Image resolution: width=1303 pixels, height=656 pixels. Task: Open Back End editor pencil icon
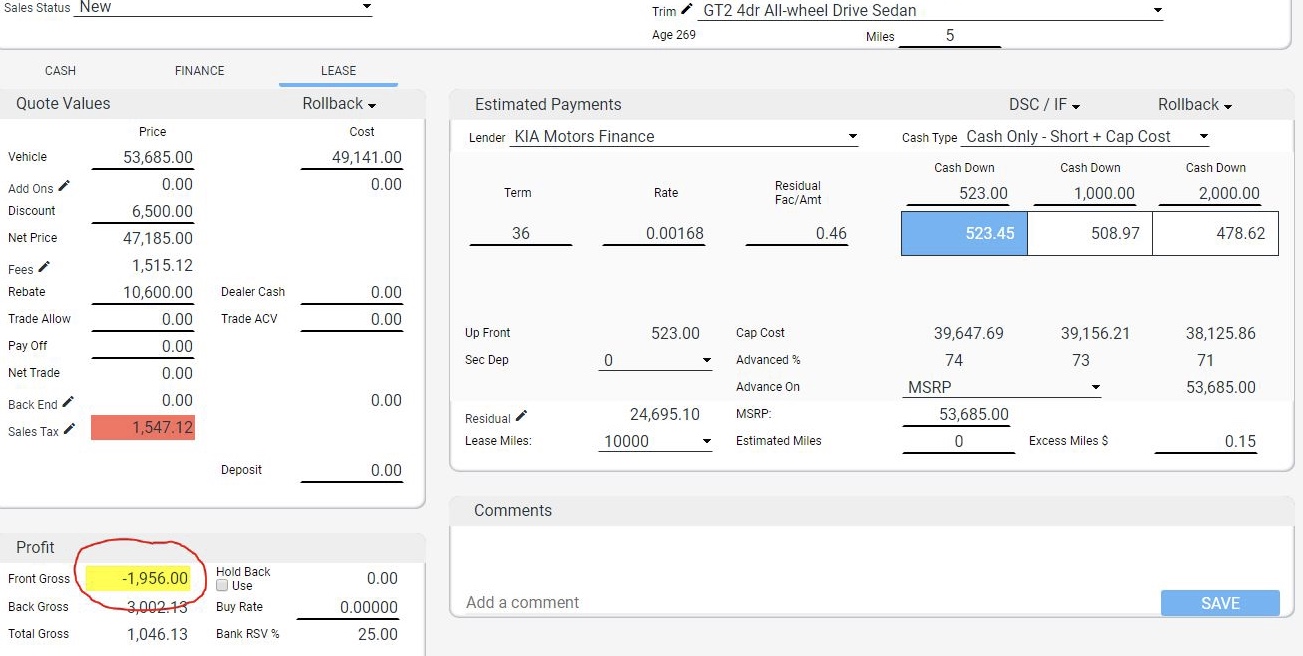click(68, 402)
